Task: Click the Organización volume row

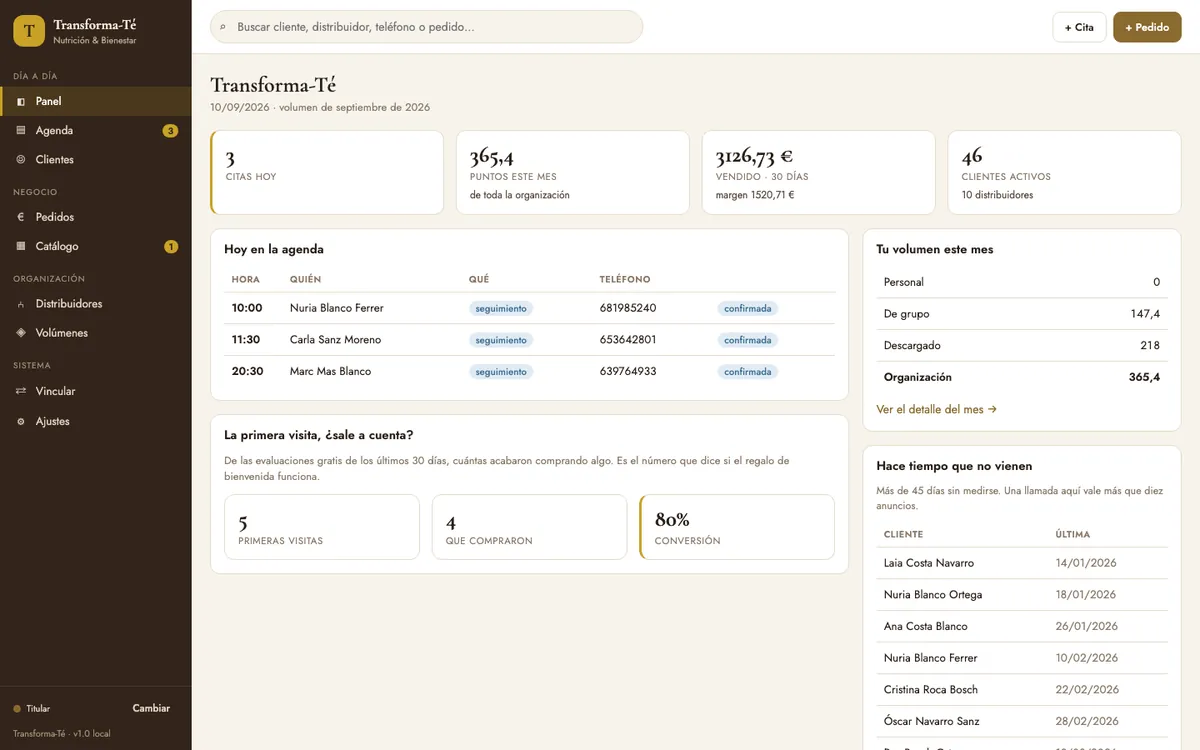Action: pyautogui.click(x=1022, y=377)
